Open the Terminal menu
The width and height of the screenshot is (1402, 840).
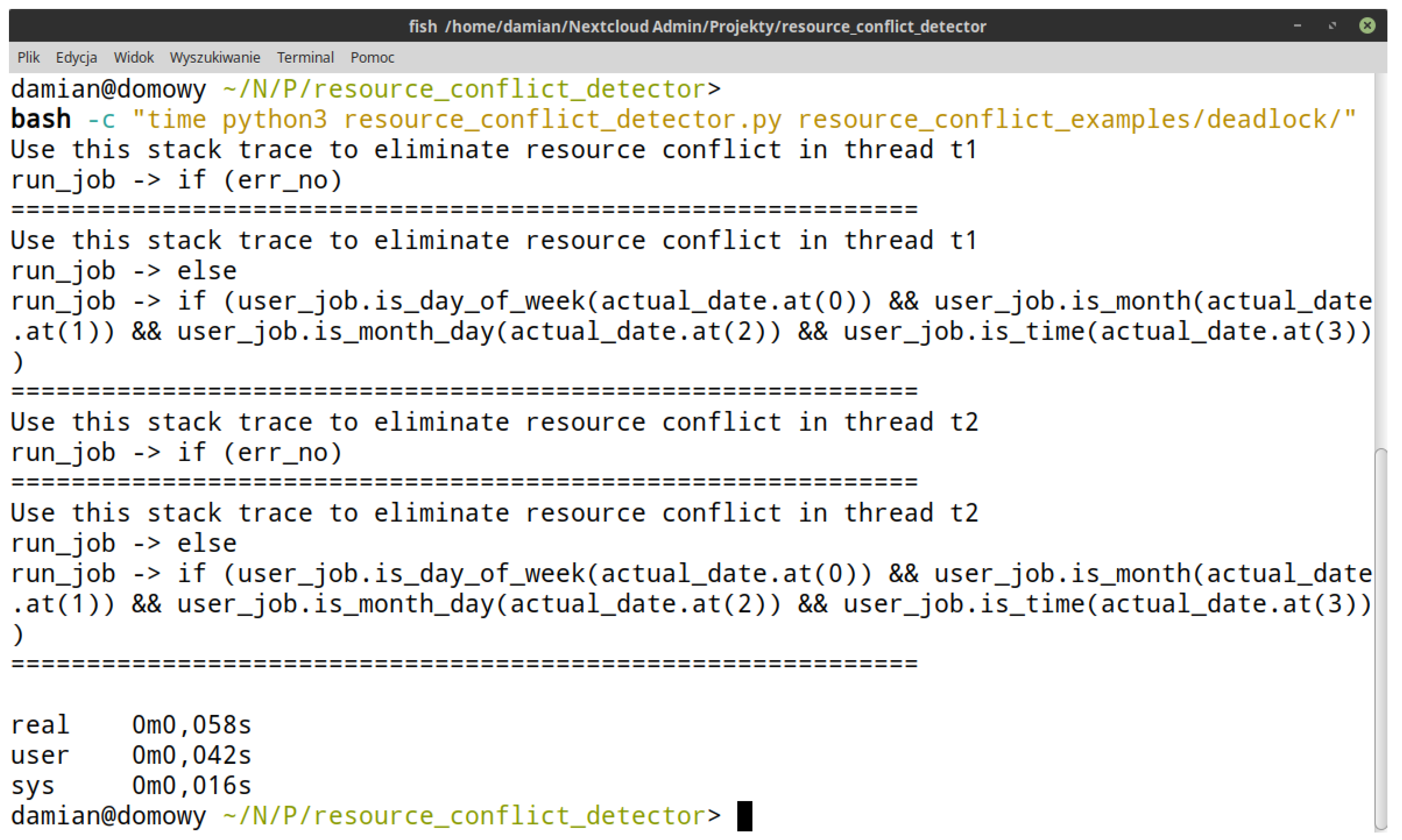click(305, 57)
